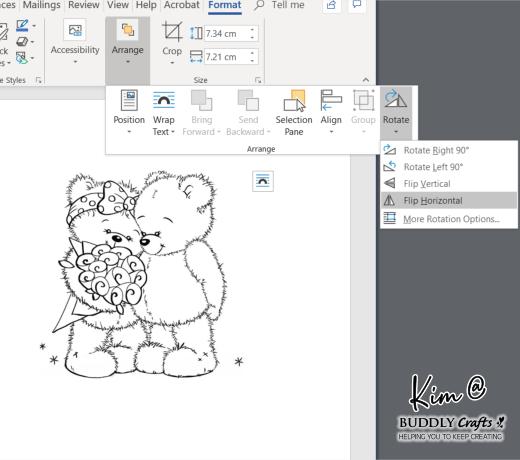Switch to the Review tab
The image size is (520, 460).
coord(84,5)
